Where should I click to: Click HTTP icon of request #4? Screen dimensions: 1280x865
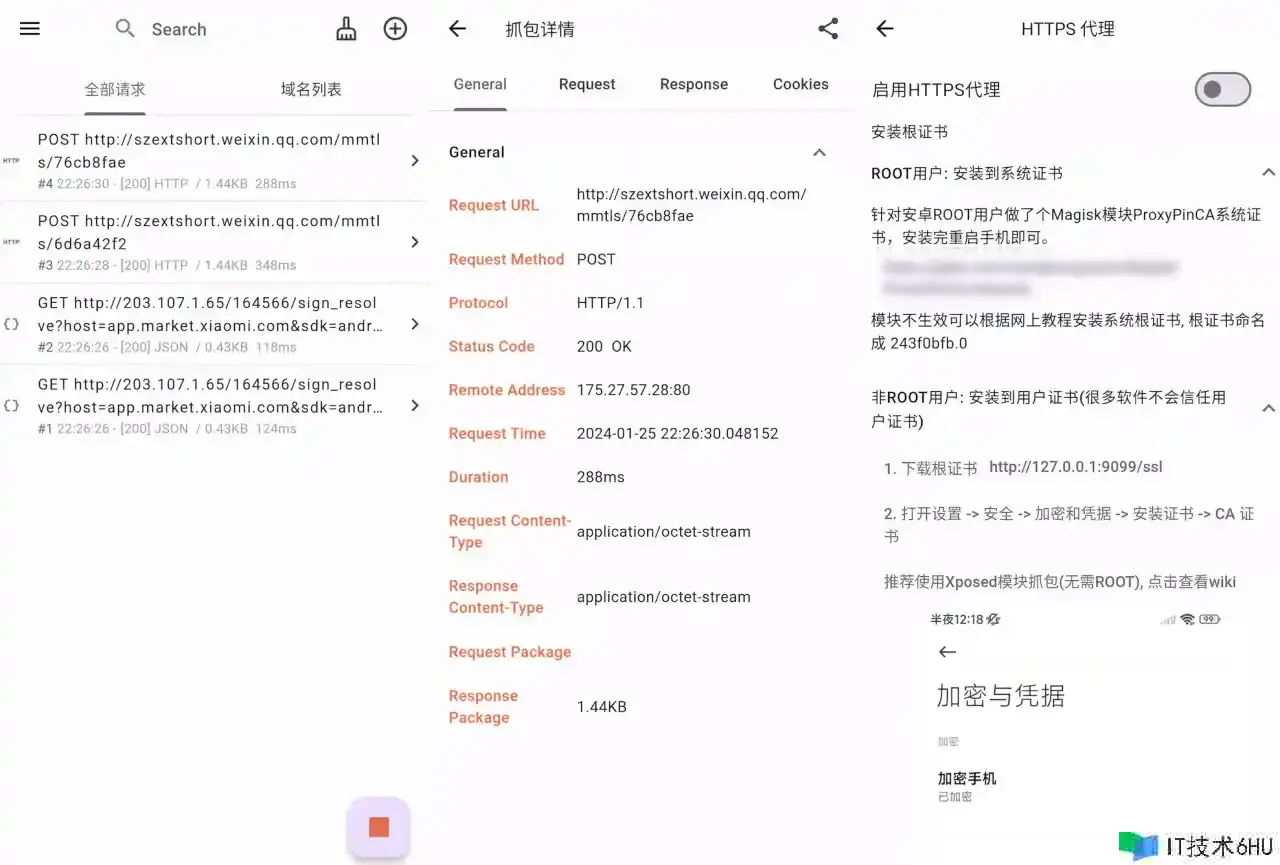pyautogui.click(x=11, y=160)
